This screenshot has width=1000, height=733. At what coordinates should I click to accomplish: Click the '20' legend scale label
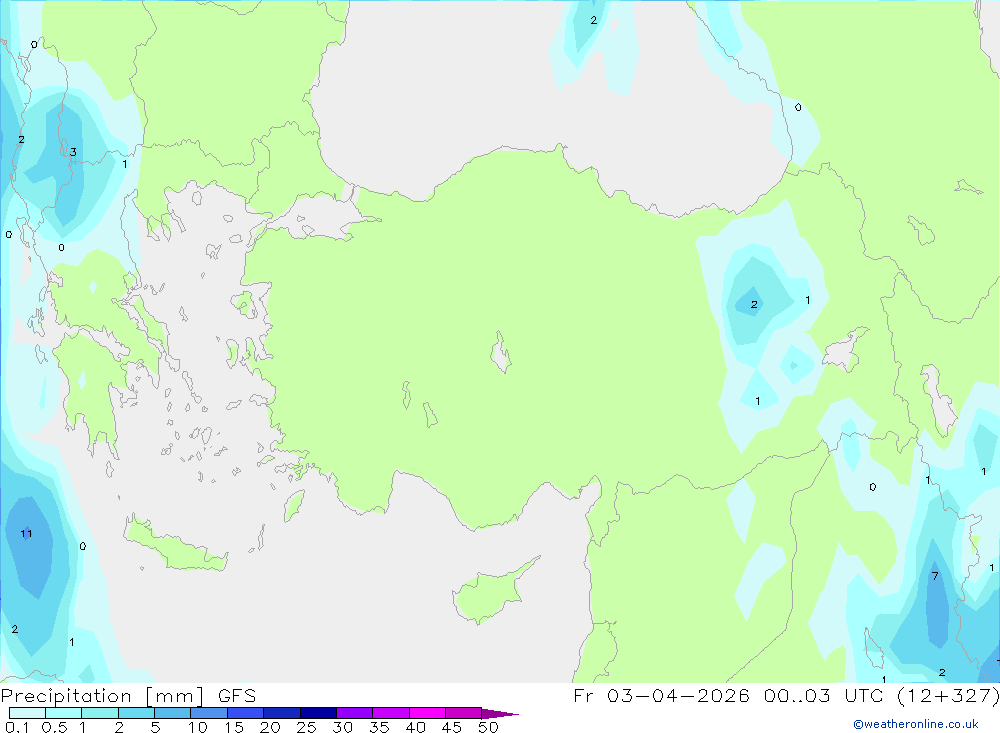[270, 727]
